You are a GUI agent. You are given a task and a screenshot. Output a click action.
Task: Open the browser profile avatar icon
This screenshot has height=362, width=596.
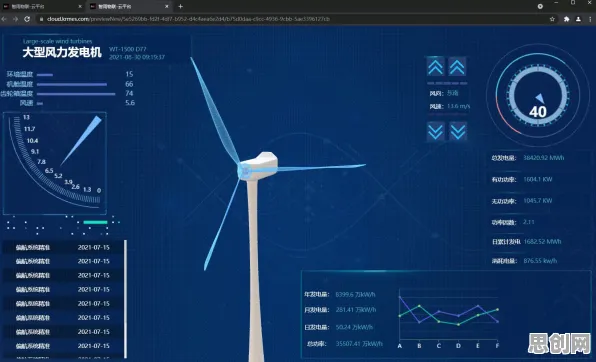(x=578, y=19)
